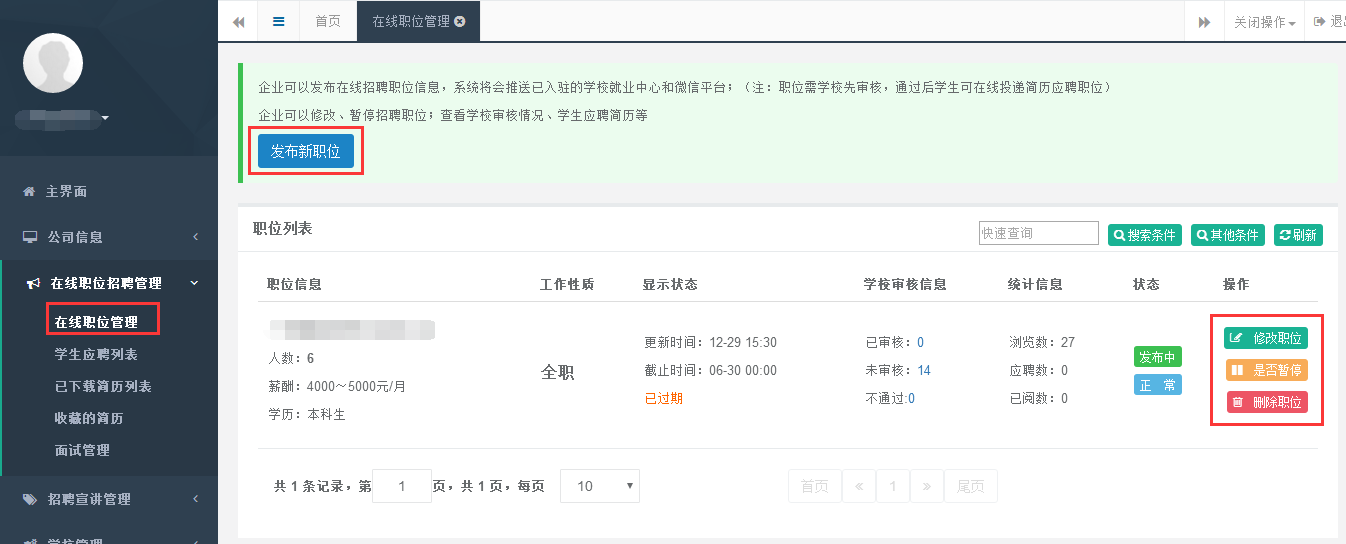Click the 是否暂停 pause button

[1266, 370]
